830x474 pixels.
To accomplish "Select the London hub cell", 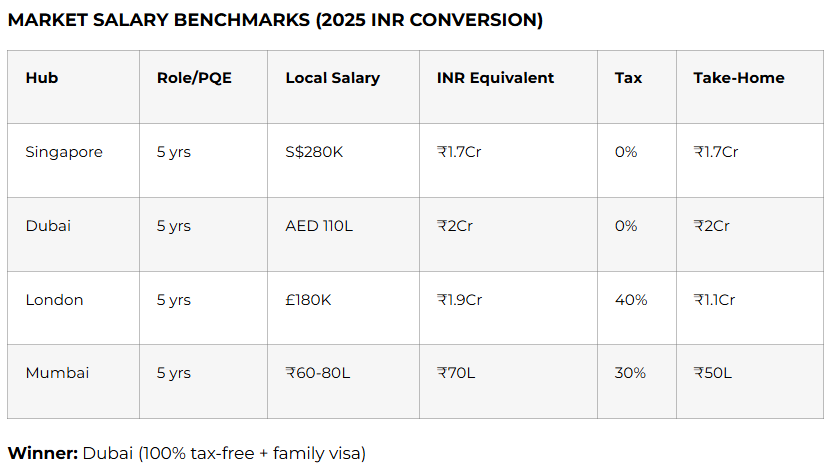I will pyautogui.click(x=54, y=300).
